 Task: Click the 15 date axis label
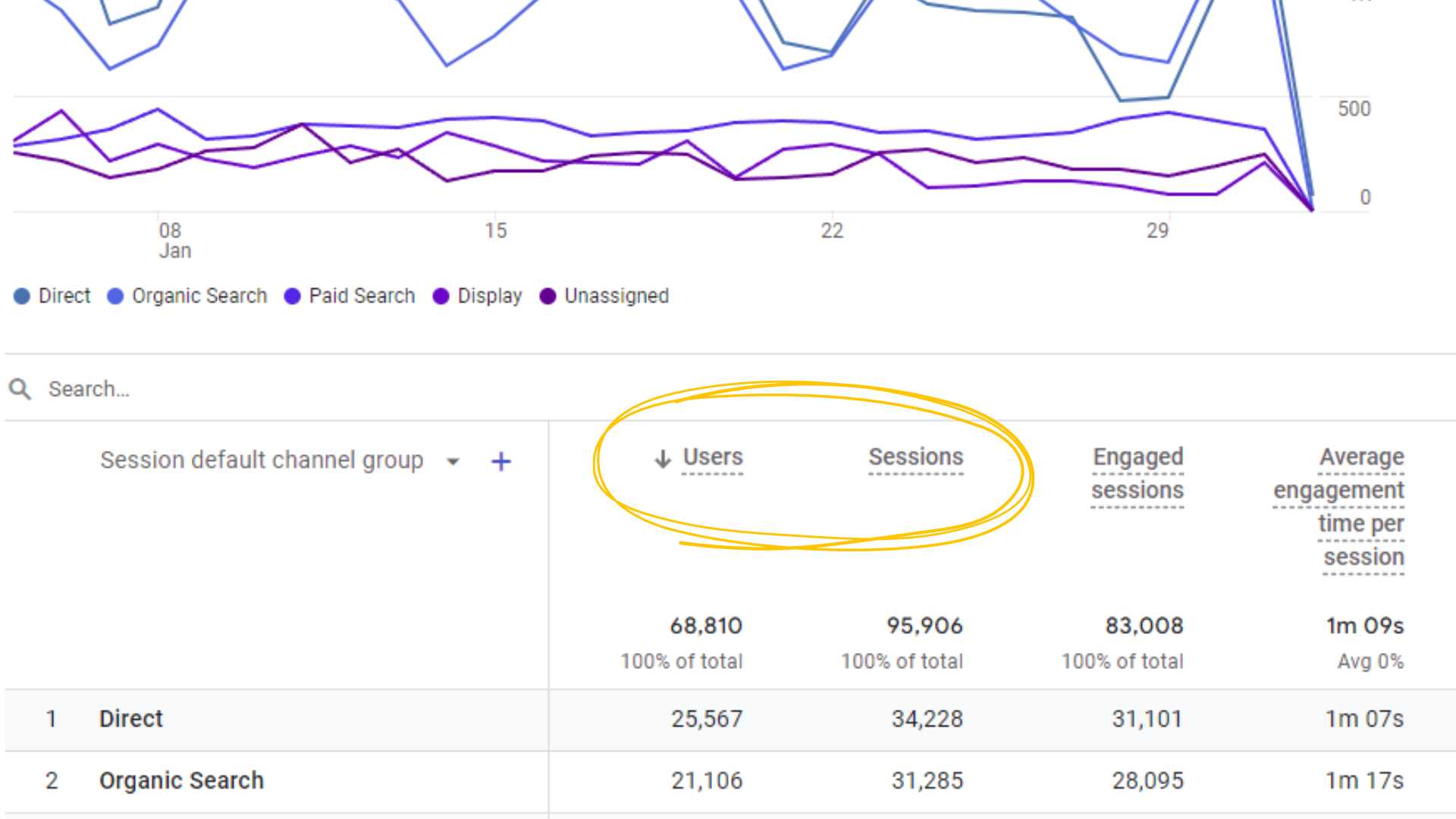pyautogui.click(x=495, y=231)
